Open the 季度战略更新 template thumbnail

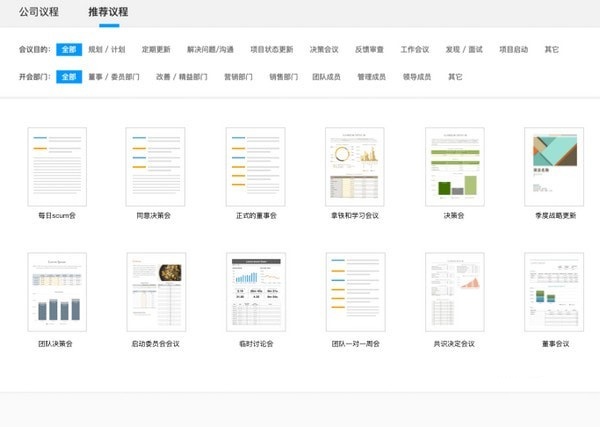[x=554, y=166]
